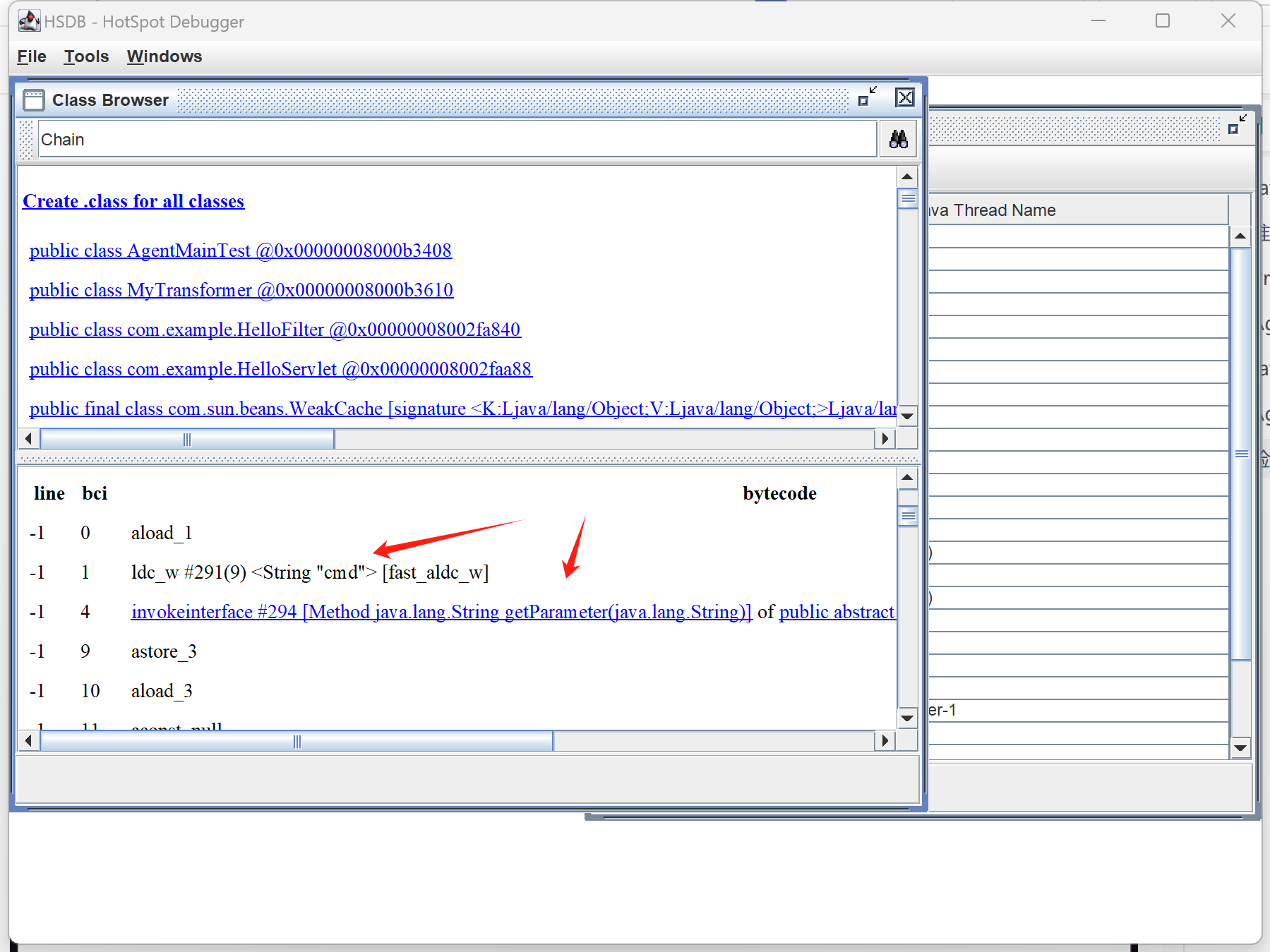
Task: Open the MyTransformer class link
Action: (x=241, y=290)
